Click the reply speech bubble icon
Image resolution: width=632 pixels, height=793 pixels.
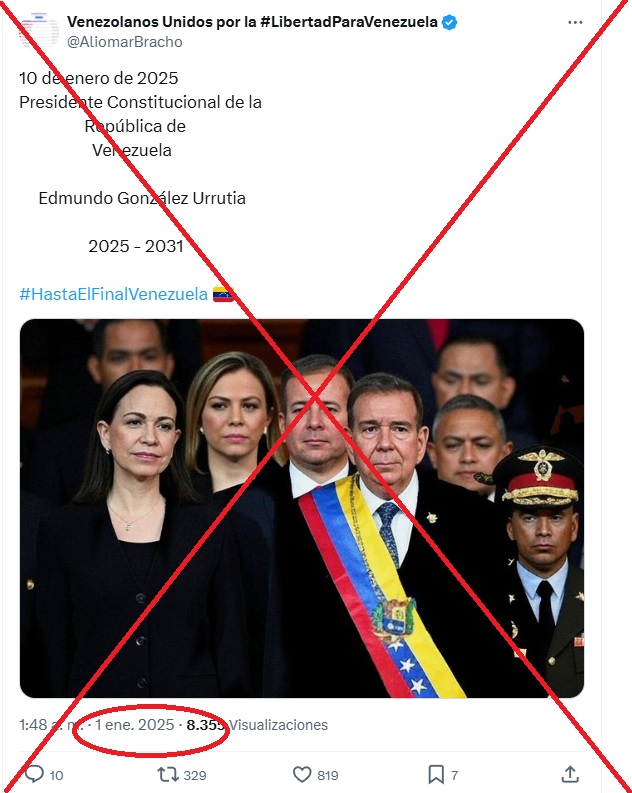pos(34,774)
